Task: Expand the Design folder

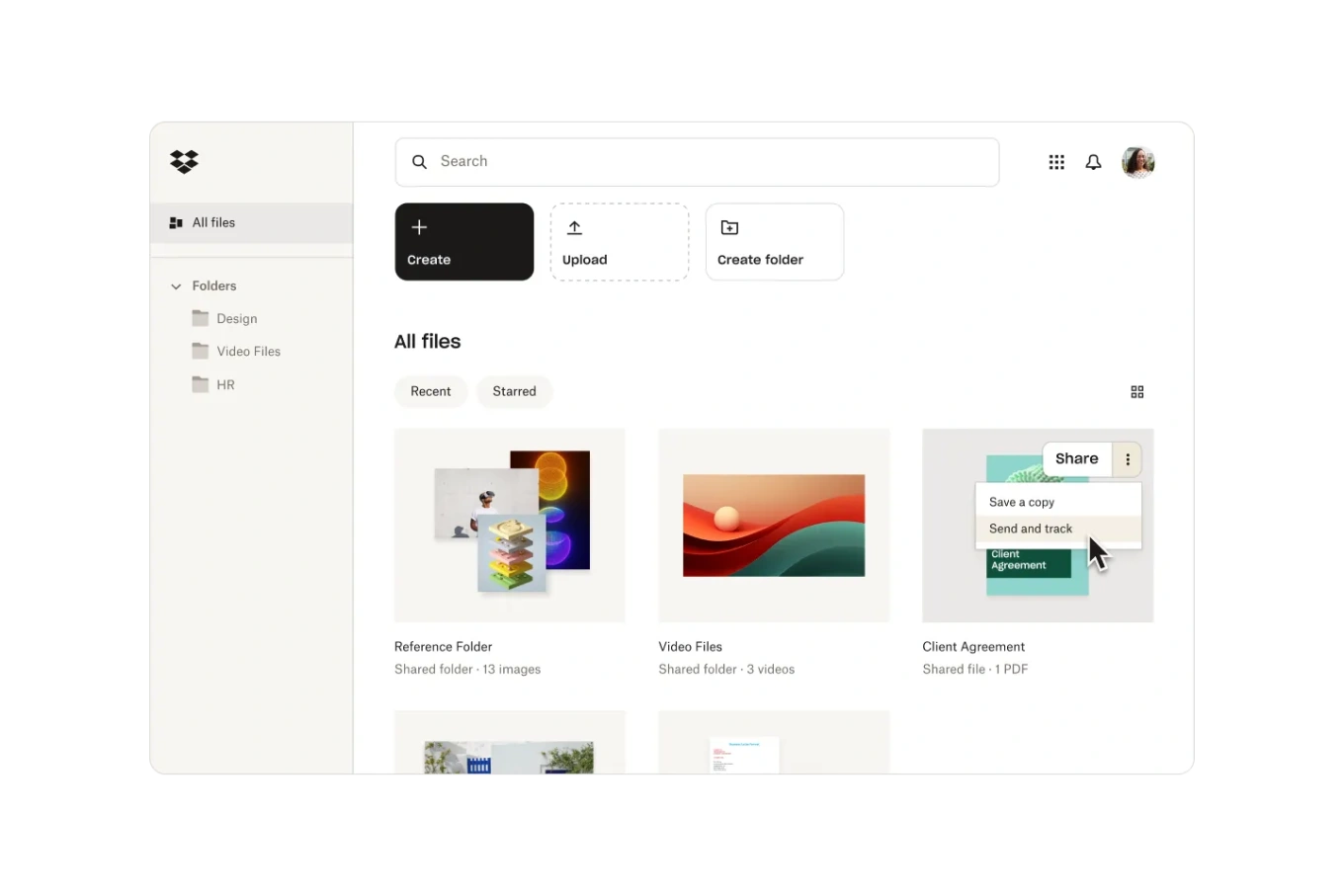Action: (236, 318)
